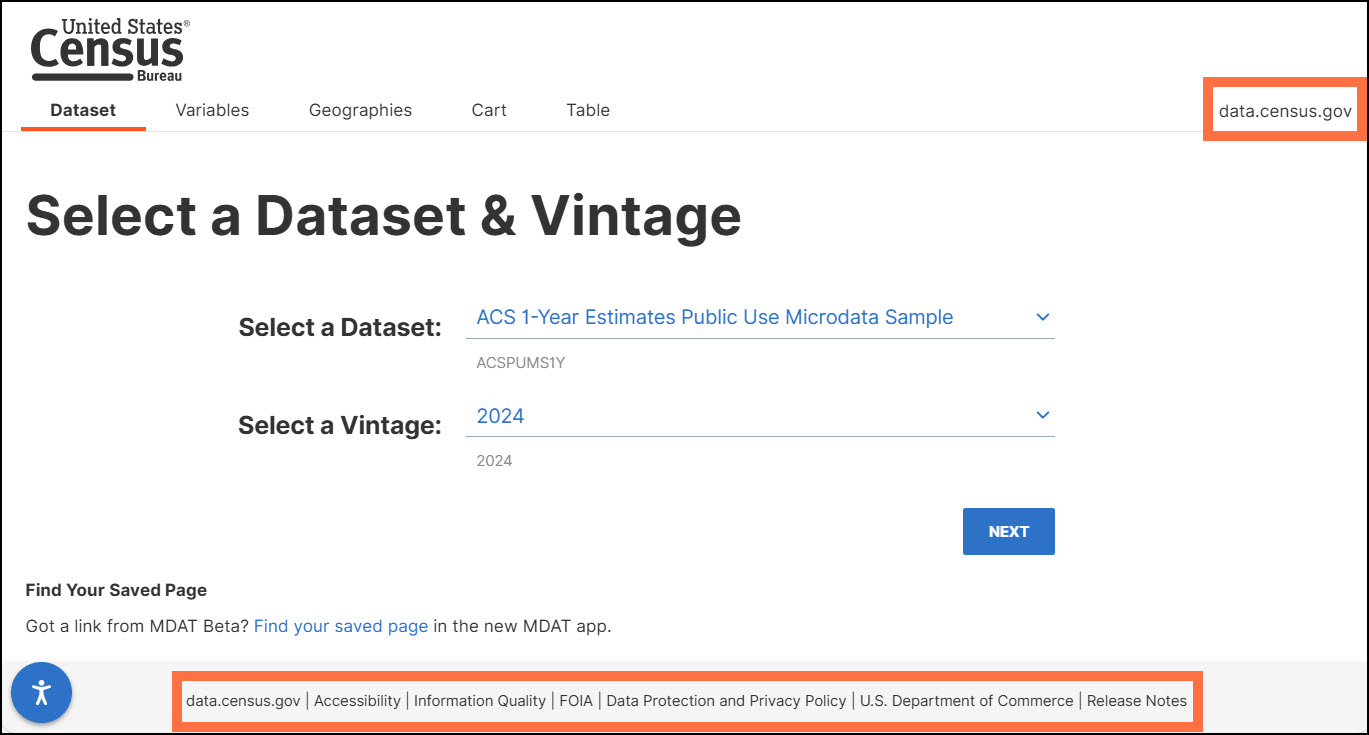1369x735 pixels.
Task: Switch to the Dataset tab
Action: click(83, 110)
